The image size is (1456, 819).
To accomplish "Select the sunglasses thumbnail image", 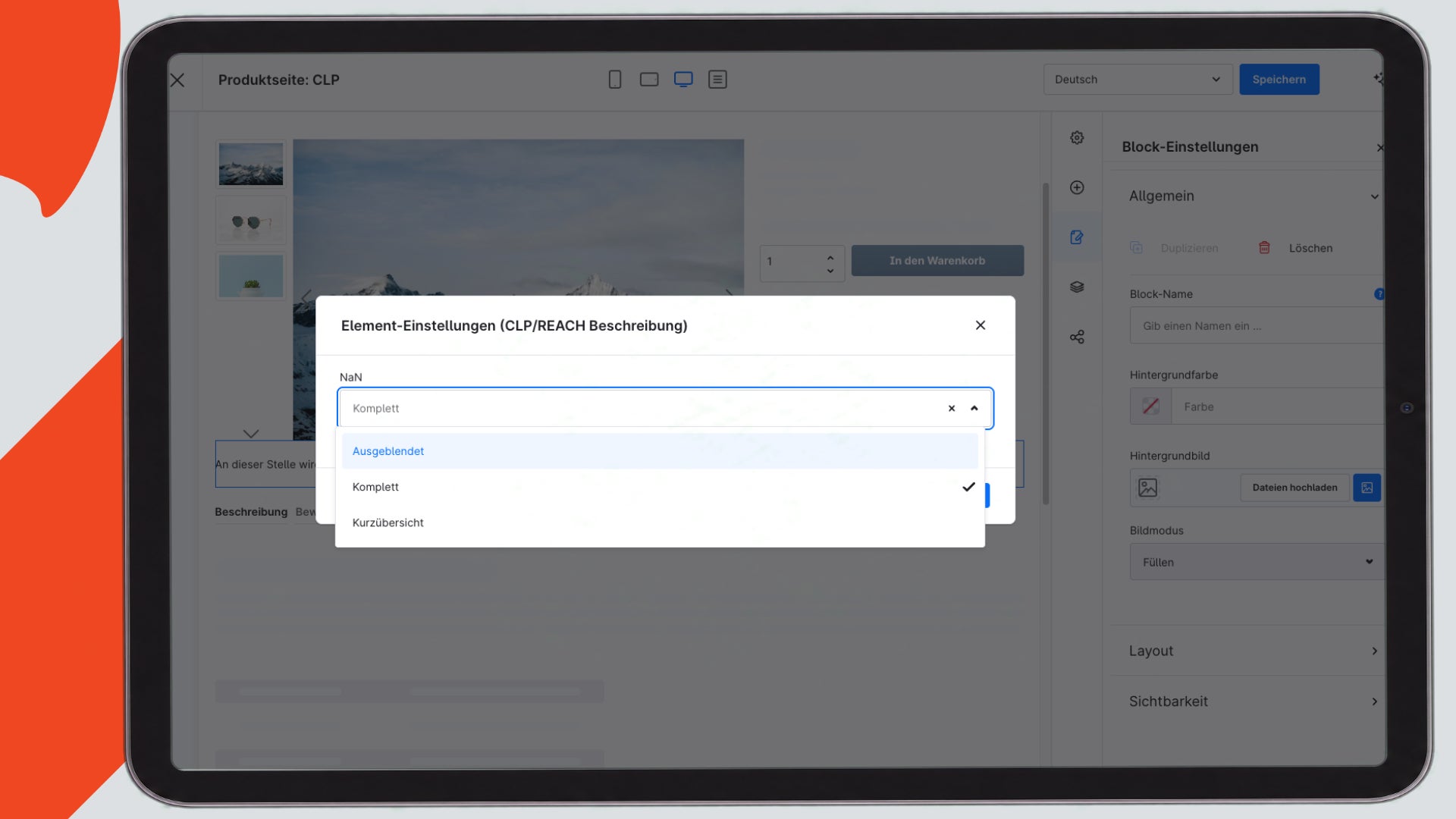I will click(251, 221).
